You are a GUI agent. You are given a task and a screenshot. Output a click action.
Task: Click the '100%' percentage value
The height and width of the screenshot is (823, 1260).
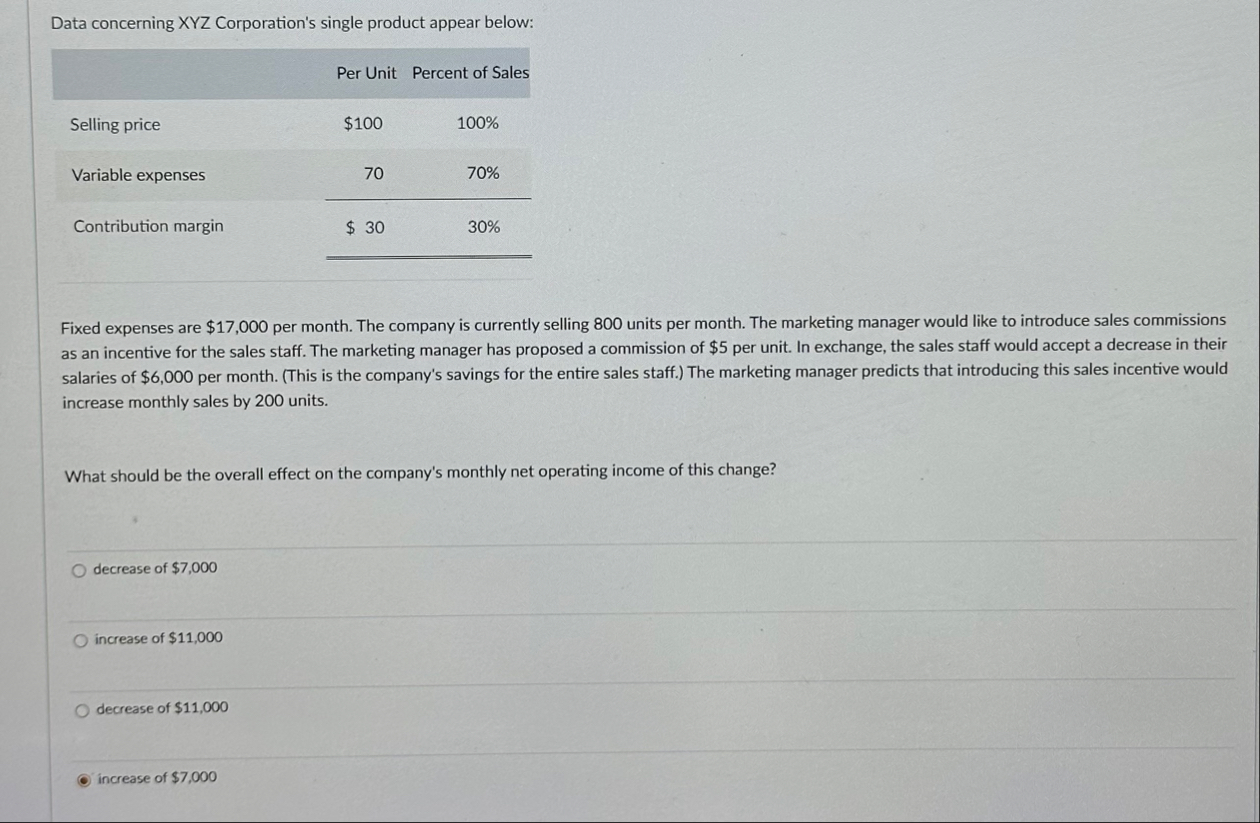pyautogui.click(x=480, y=124)
